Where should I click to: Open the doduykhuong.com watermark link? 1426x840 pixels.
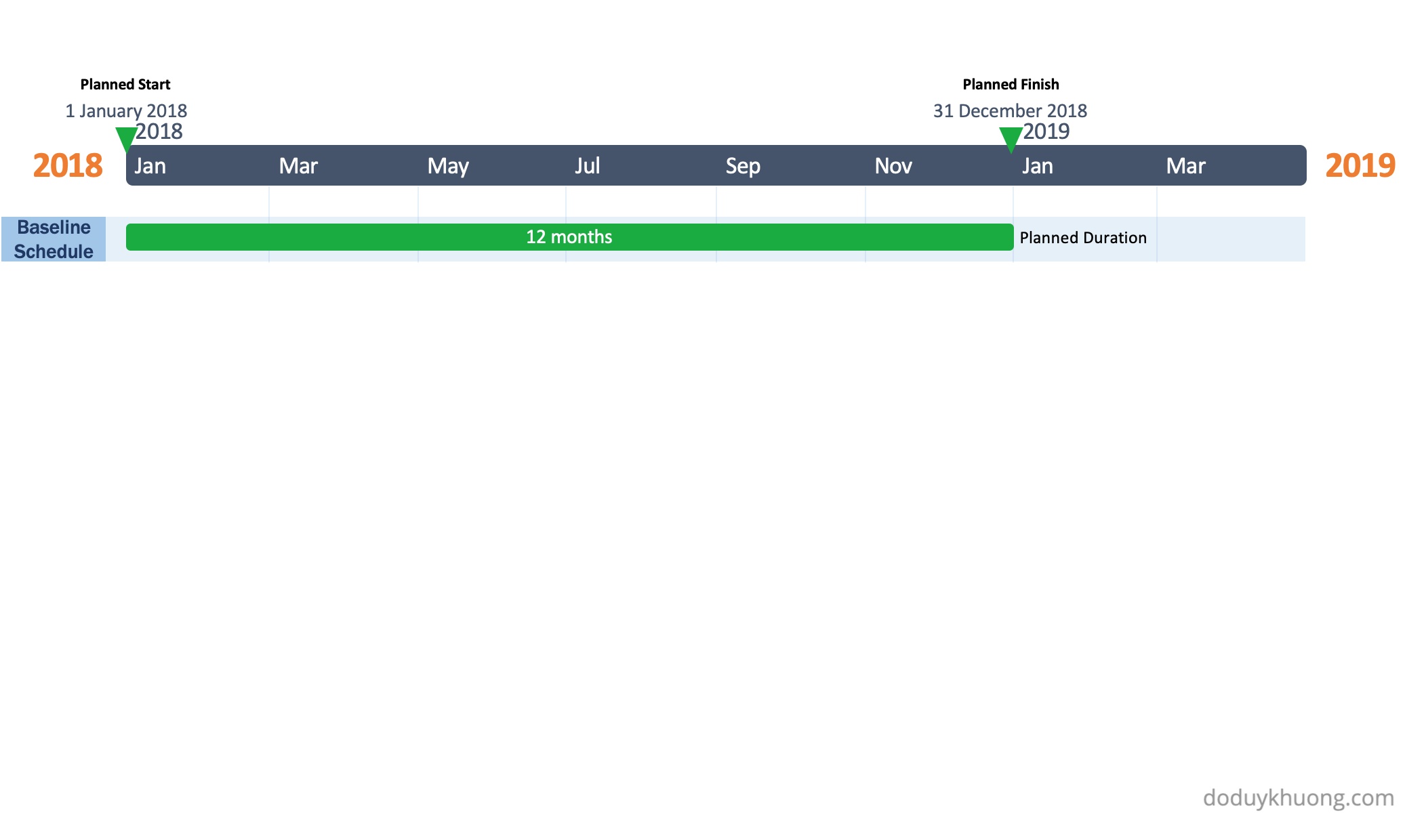1298,798
